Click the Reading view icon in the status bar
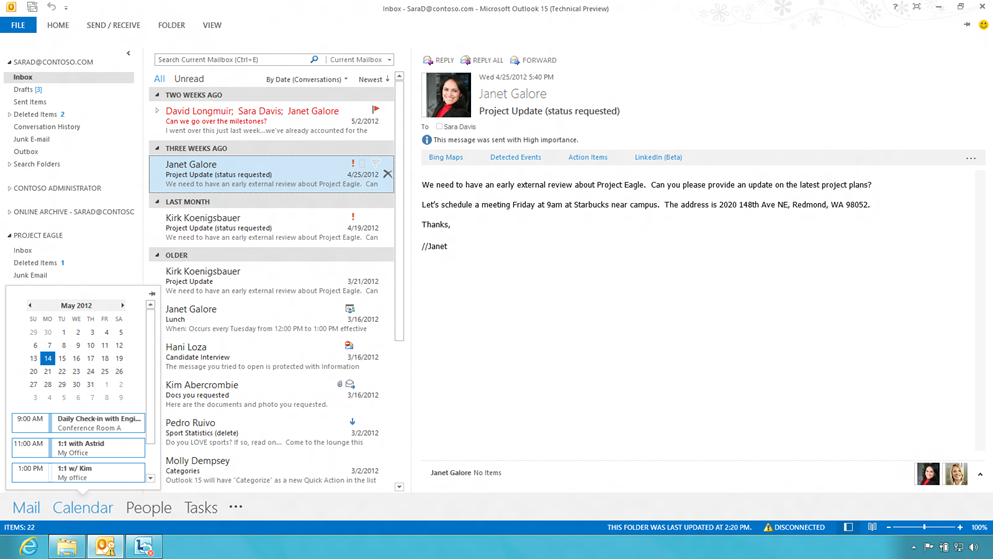The image size is (993, 559). coord(872,527)
